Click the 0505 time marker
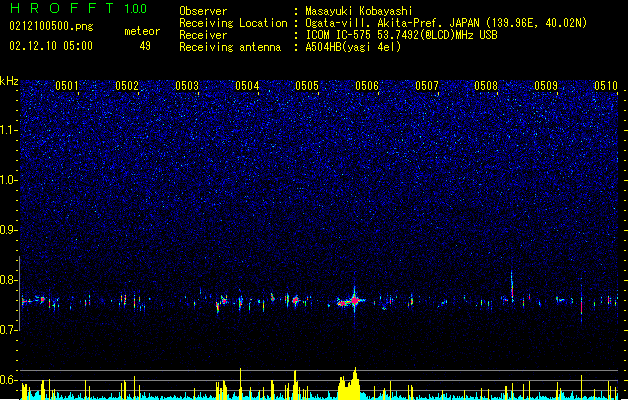Image resolution: width=629 pixels, height=400 pixels. click(307, 86)
